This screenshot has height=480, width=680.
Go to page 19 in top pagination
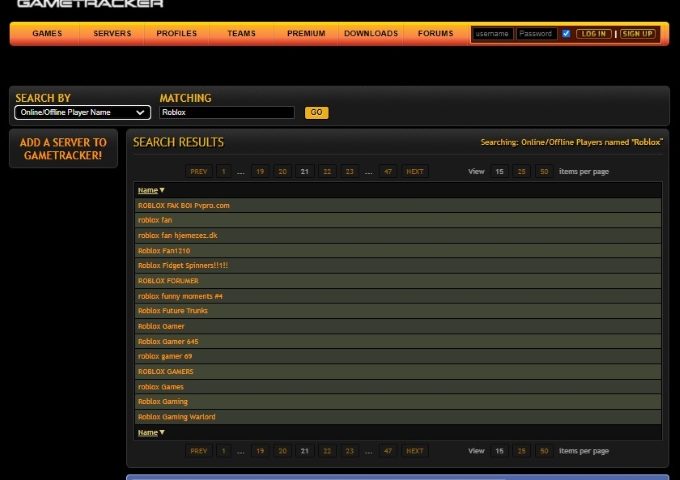point(260,172)
